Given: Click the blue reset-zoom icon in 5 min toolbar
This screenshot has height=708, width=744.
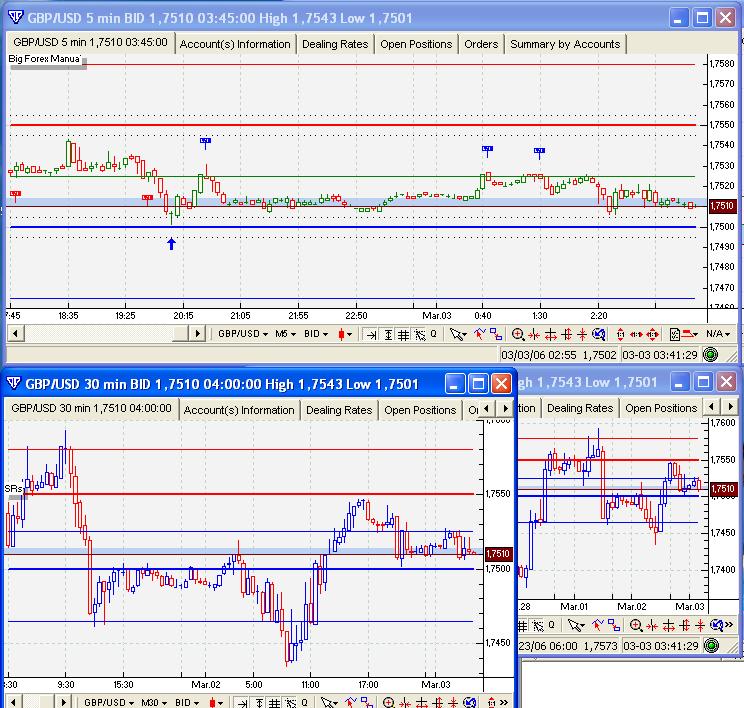Looking at the screenshot, I should pos(598,334).
